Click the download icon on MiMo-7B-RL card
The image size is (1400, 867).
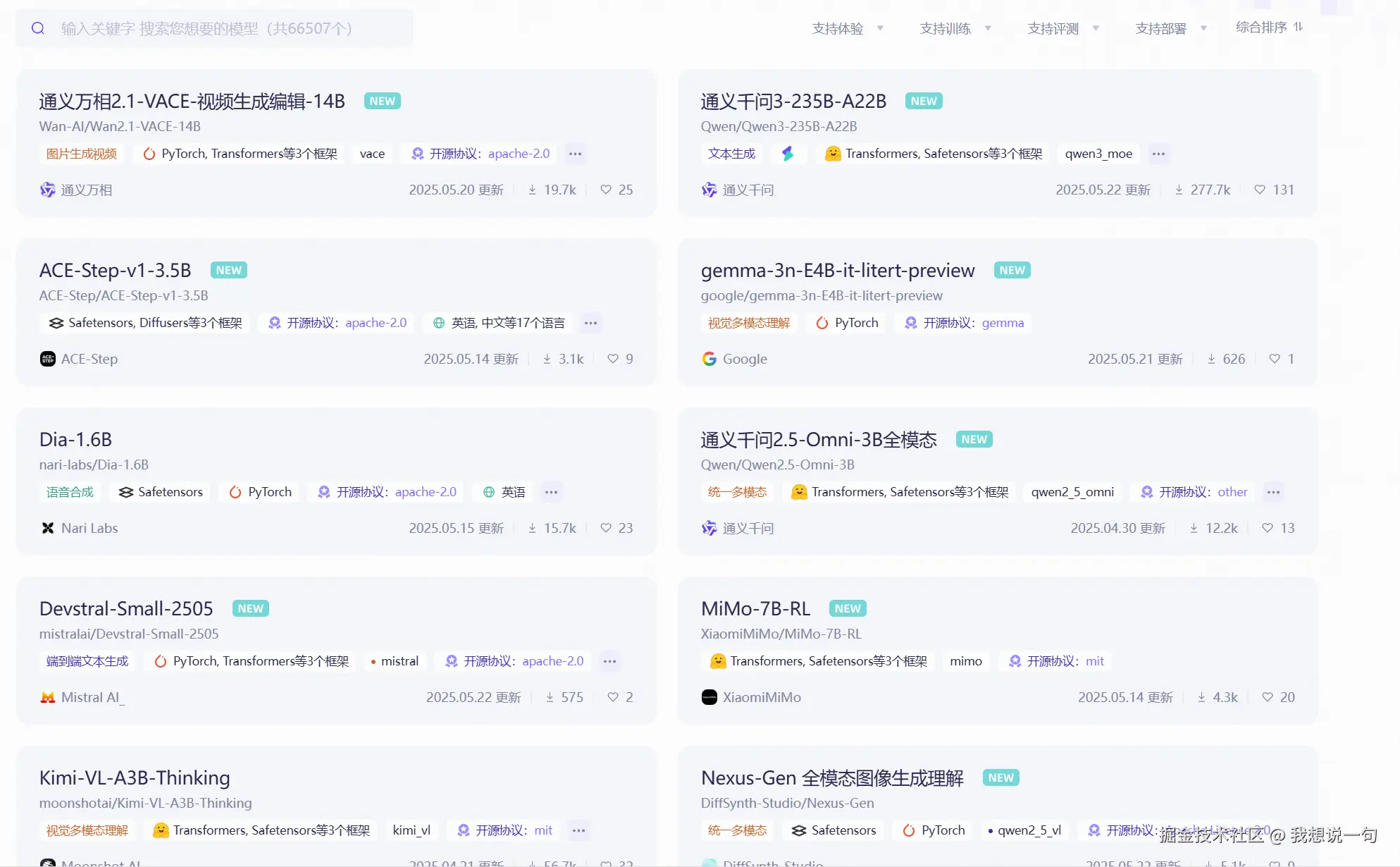coord(1201,697)
